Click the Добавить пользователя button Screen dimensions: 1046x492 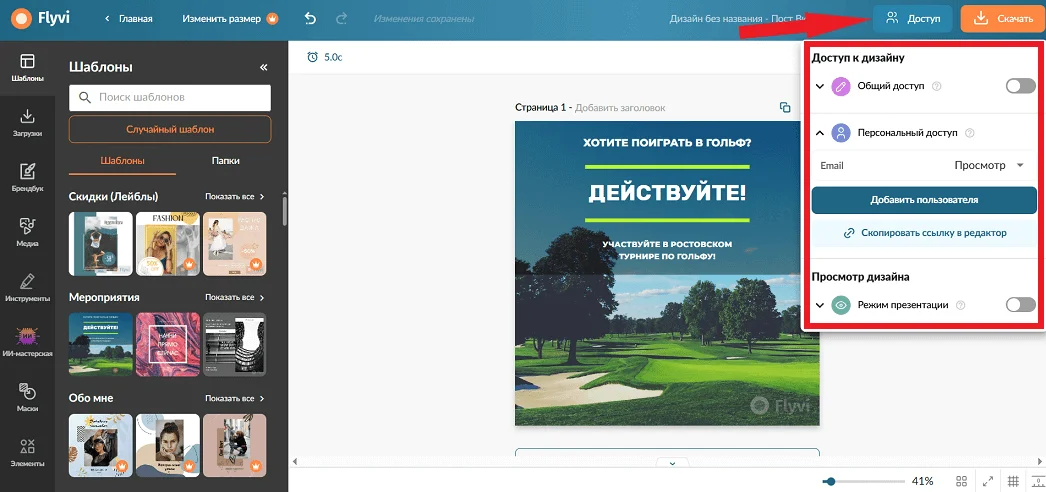(923, 200)
